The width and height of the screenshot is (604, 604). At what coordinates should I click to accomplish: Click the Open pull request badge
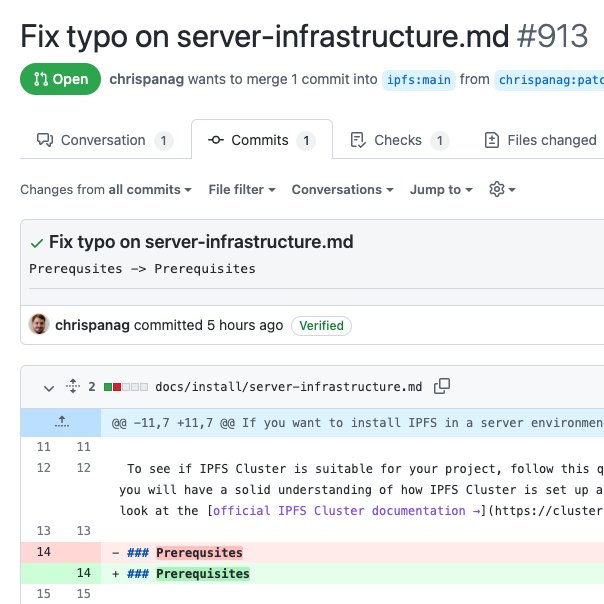60,79
